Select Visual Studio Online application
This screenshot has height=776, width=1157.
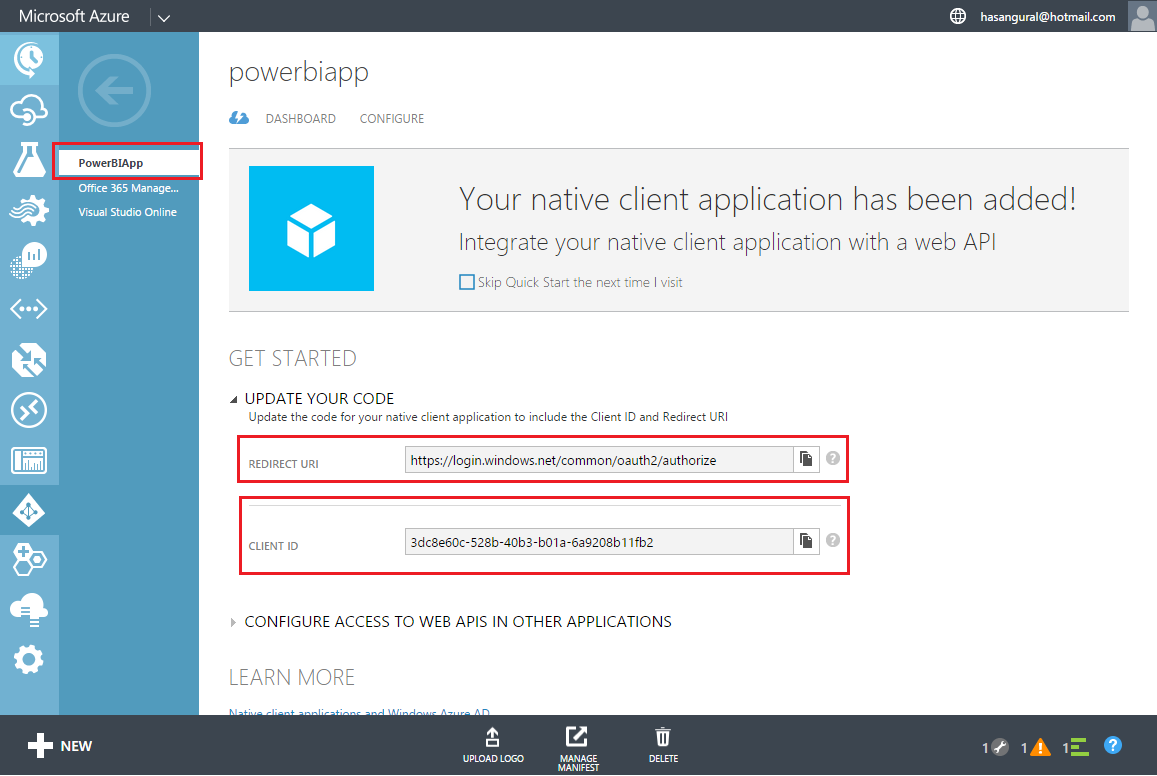tap(128, 212)
